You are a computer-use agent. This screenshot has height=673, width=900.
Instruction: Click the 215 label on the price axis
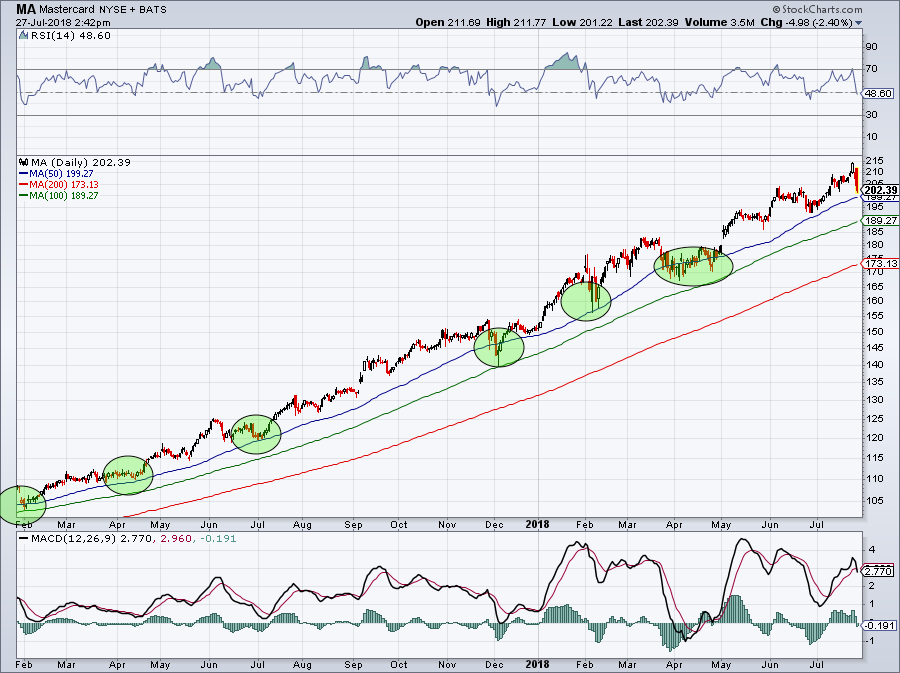tap(874, 161)
